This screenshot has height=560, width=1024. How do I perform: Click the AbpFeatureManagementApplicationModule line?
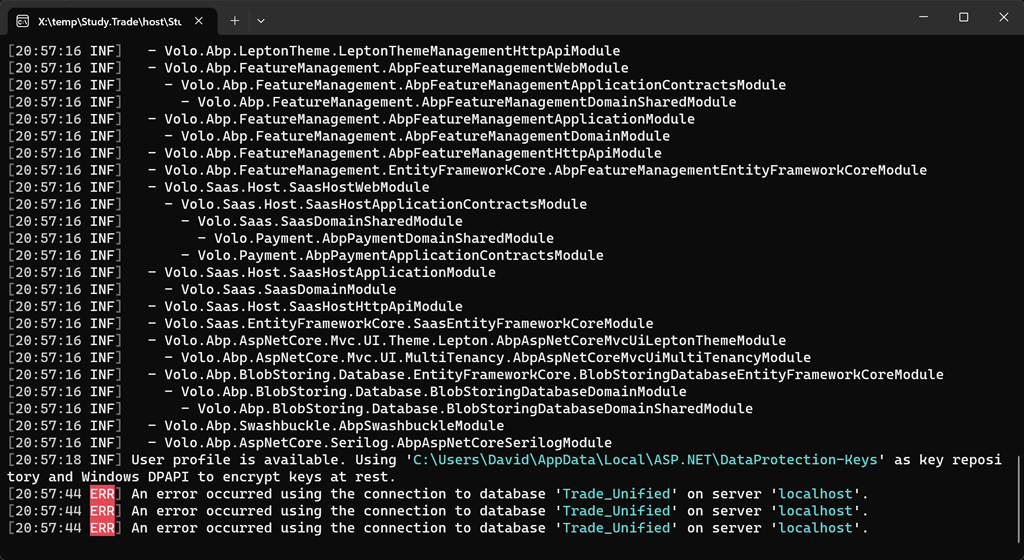coord(351,119)
